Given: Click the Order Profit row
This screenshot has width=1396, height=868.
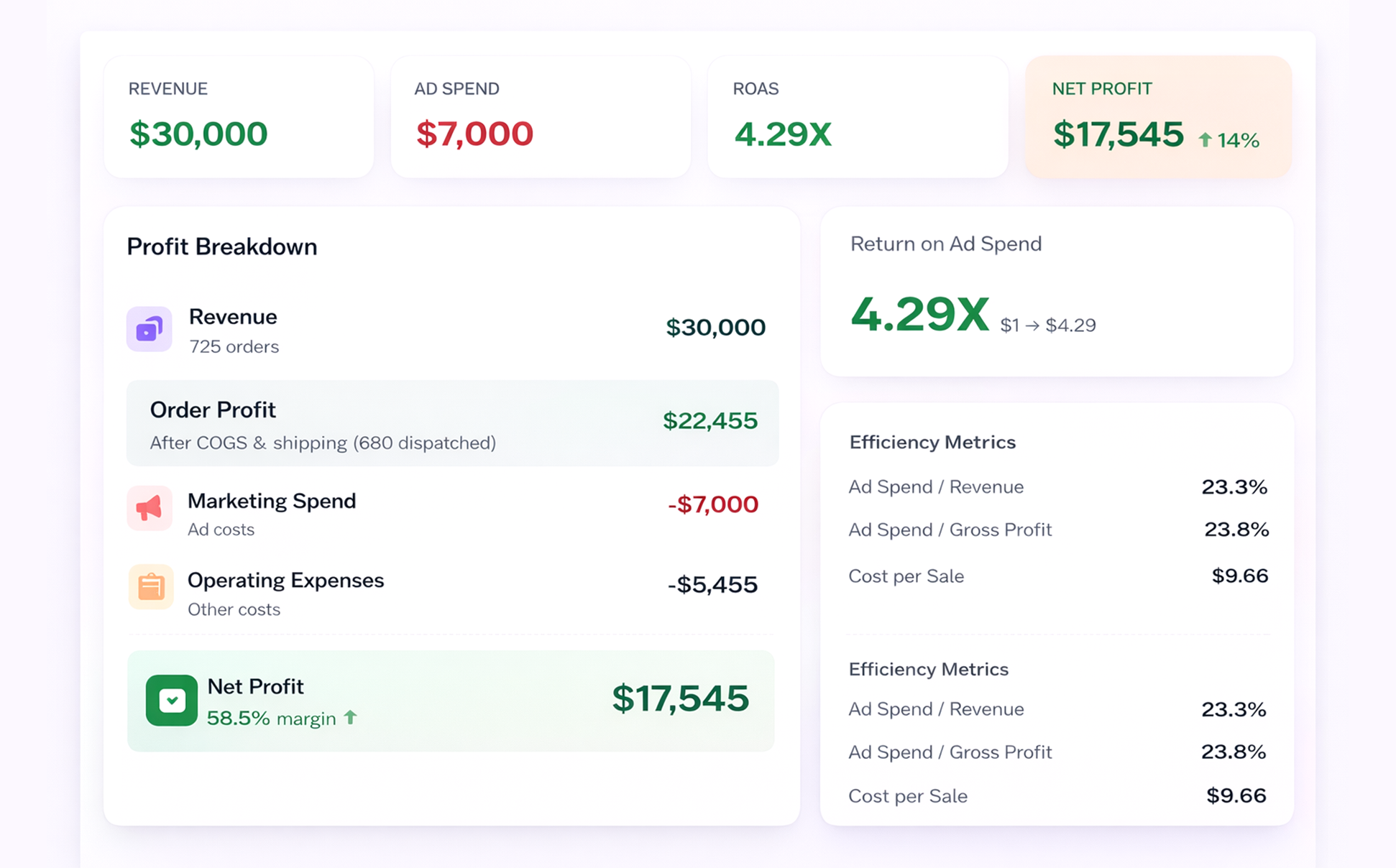Looking at the screenshot, I should [452, 424].
